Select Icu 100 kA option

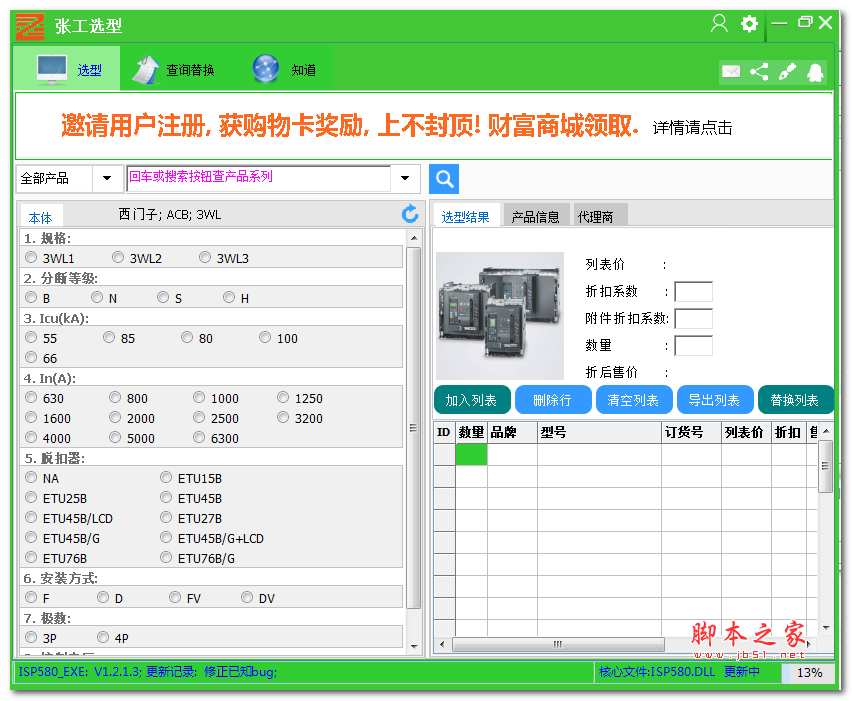(265, 337)
